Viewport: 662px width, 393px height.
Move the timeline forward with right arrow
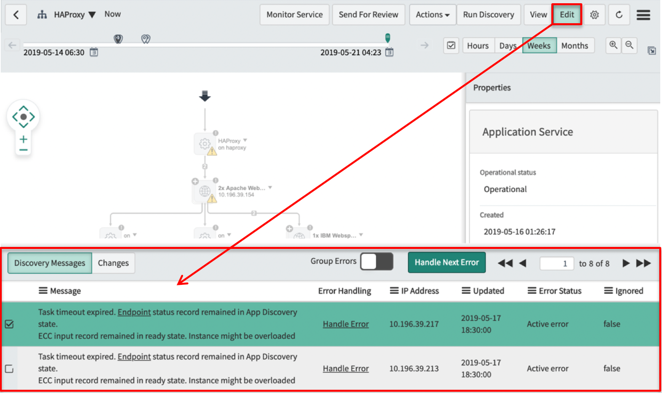click(424, 45)
